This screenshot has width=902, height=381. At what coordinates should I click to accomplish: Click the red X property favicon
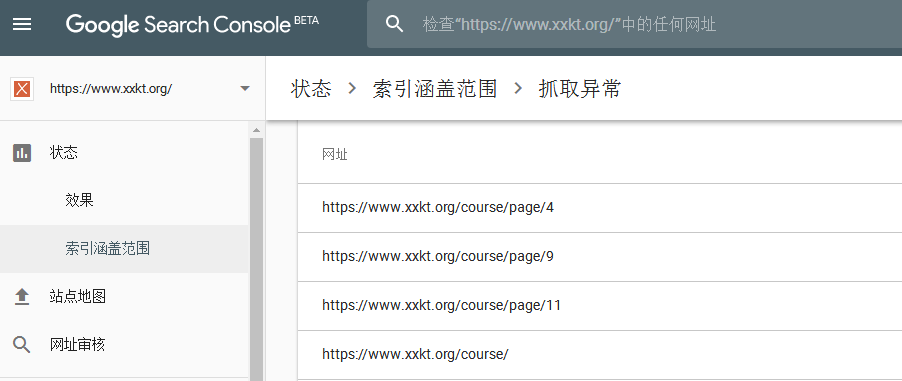(22, 89)
